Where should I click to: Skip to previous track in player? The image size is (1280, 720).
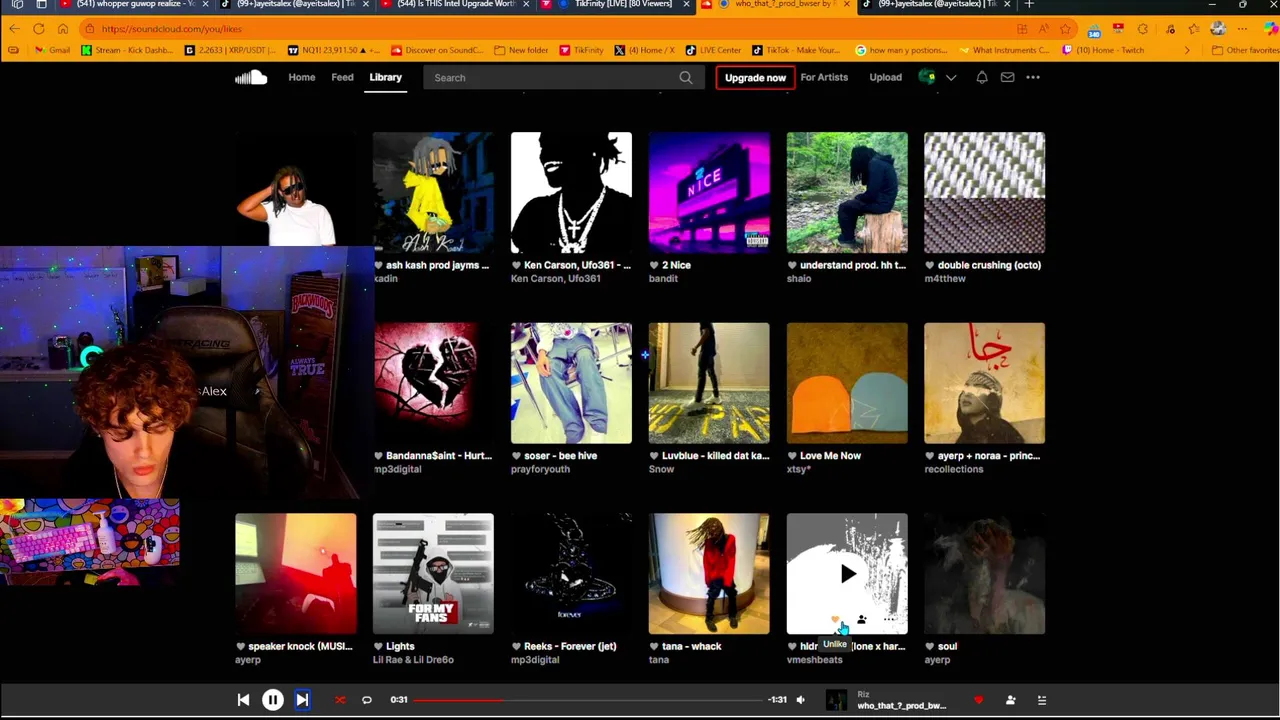[243, 700]
